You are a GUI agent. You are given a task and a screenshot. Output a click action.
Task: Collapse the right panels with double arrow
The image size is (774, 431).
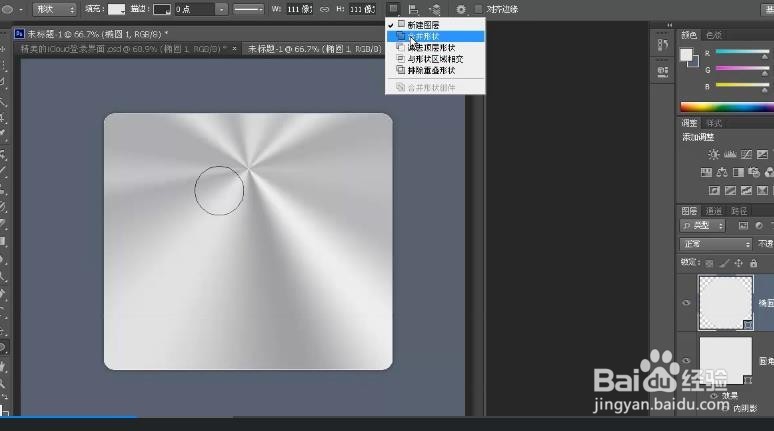669,25
